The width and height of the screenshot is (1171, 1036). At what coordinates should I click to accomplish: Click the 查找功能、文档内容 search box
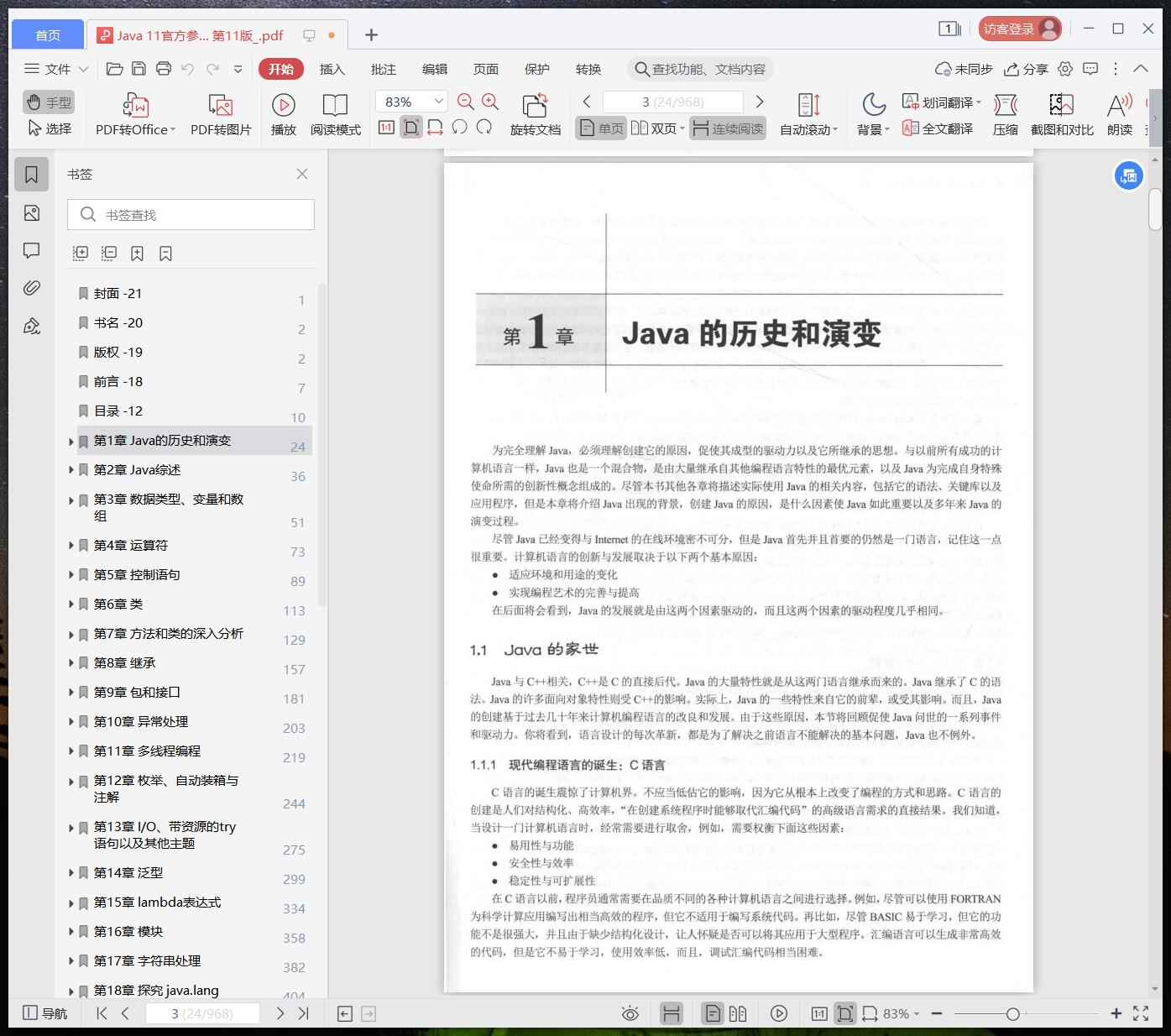(700, 69)
